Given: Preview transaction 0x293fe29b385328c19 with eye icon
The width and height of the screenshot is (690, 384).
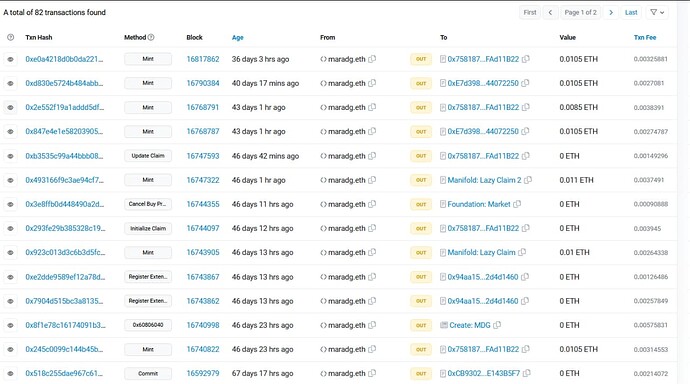Looking at the screenshot, I should [11, 228].
